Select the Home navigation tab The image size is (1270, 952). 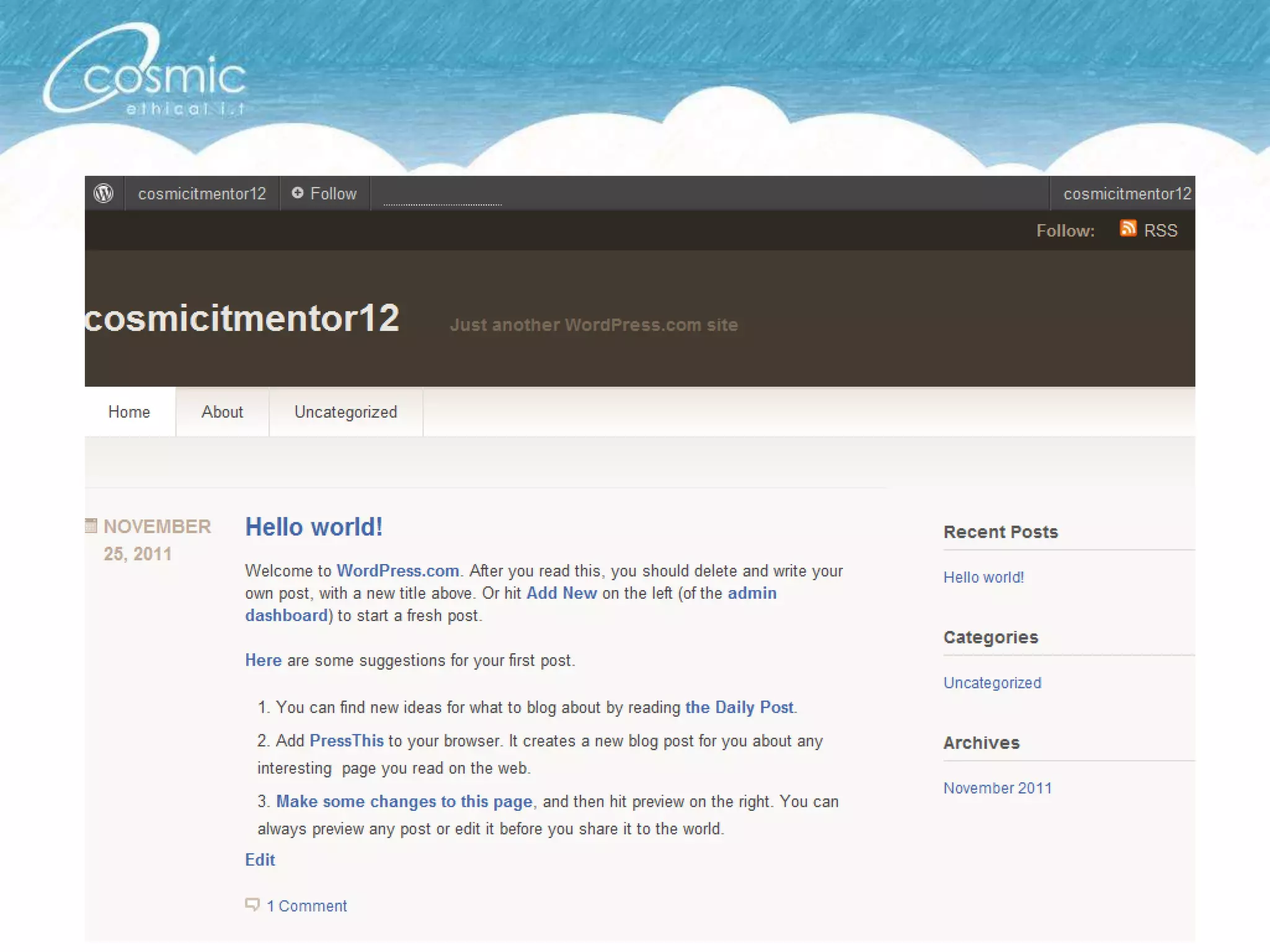(x=129, y=412)
